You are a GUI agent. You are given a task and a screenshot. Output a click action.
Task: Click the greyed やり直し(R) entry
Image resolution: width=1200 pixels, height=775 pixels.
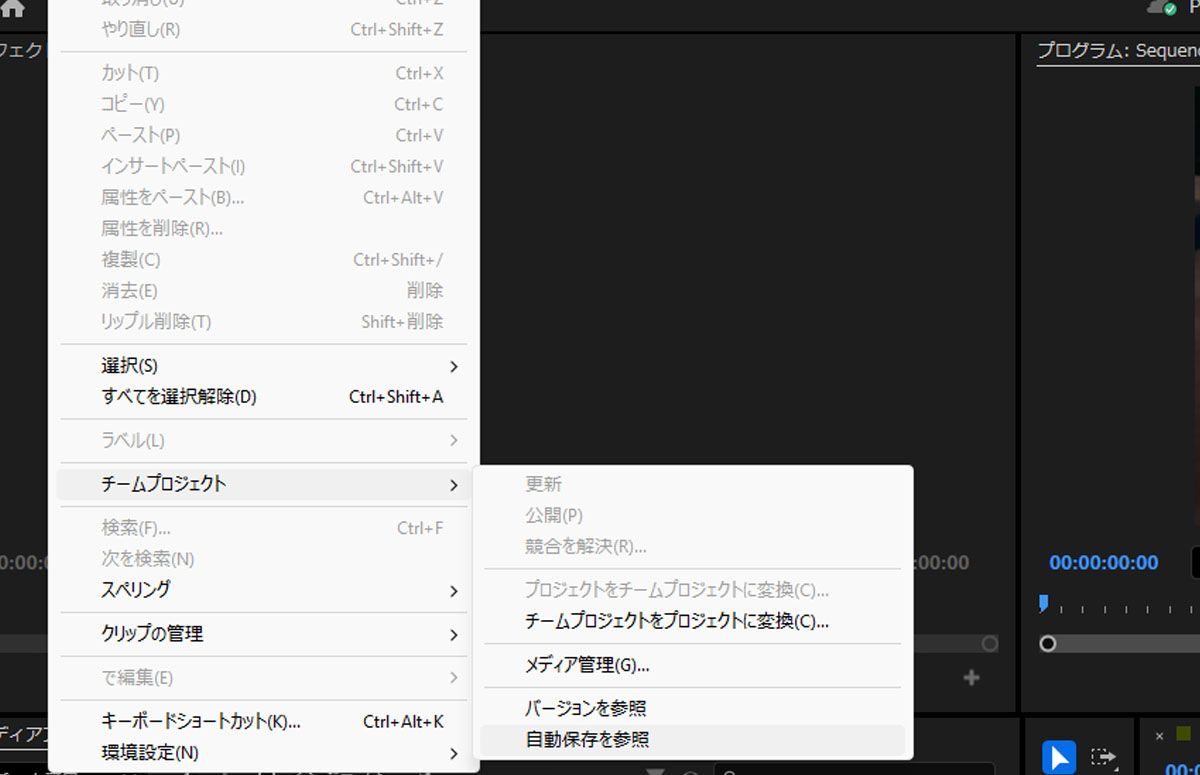tap(264, 30)
